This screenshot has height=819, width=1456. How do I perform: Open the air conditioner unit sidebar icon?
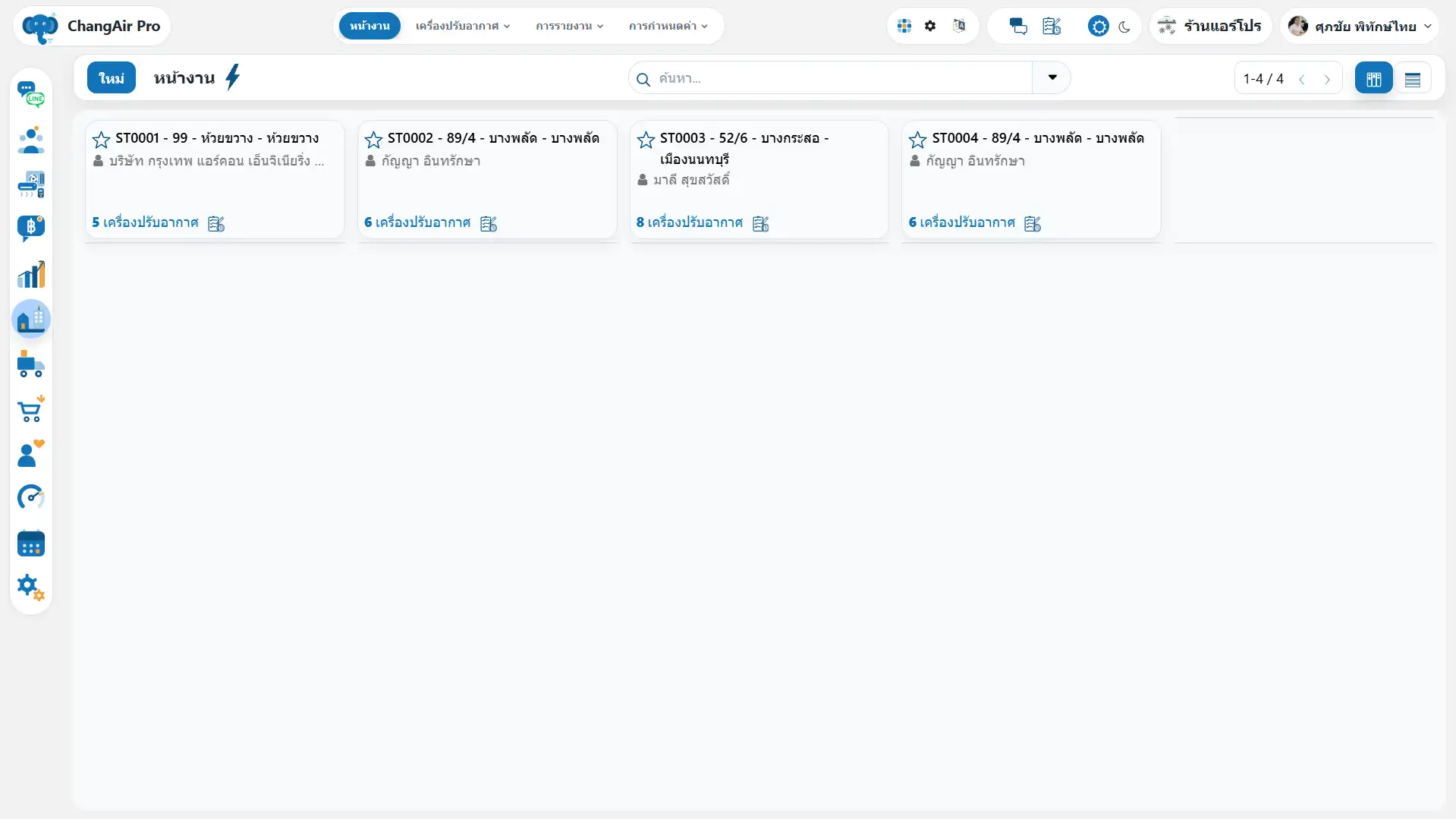(x=31, y=184)
